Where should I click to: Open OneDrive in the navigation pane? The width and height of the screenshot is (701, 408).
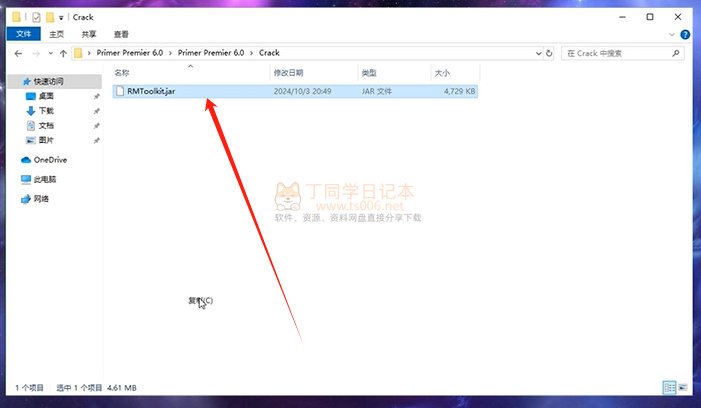point(51,160)
